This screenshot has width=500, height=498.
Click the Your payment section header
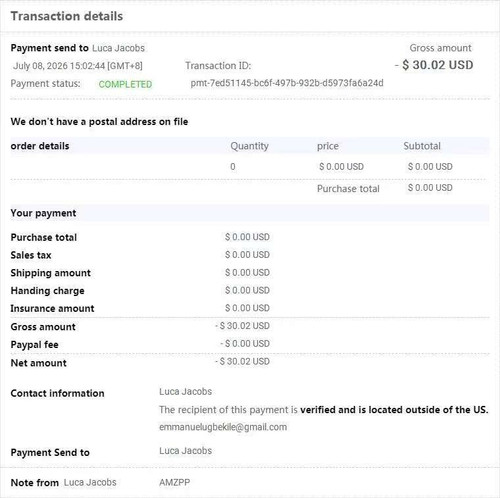tap(43, 213)
